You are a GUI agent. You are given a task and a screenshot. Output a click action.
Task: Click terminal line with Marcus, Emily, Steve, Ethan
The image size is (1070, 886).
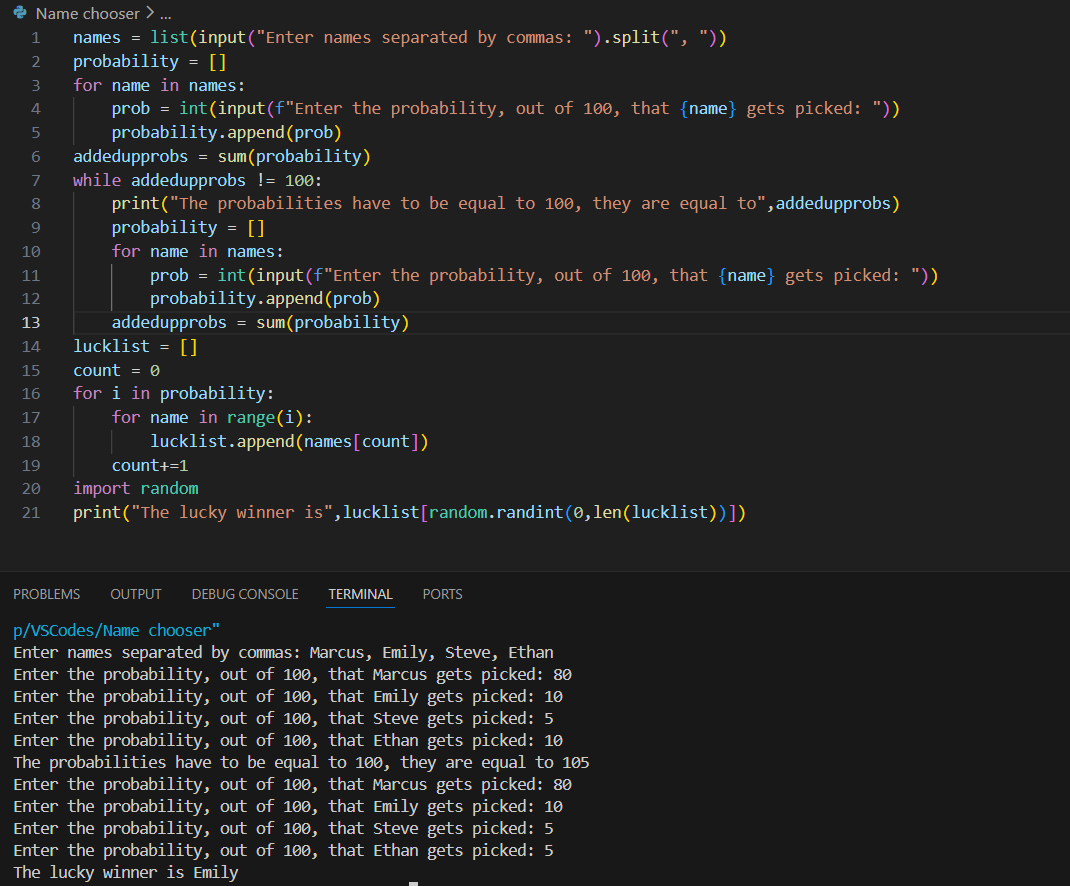283,653
